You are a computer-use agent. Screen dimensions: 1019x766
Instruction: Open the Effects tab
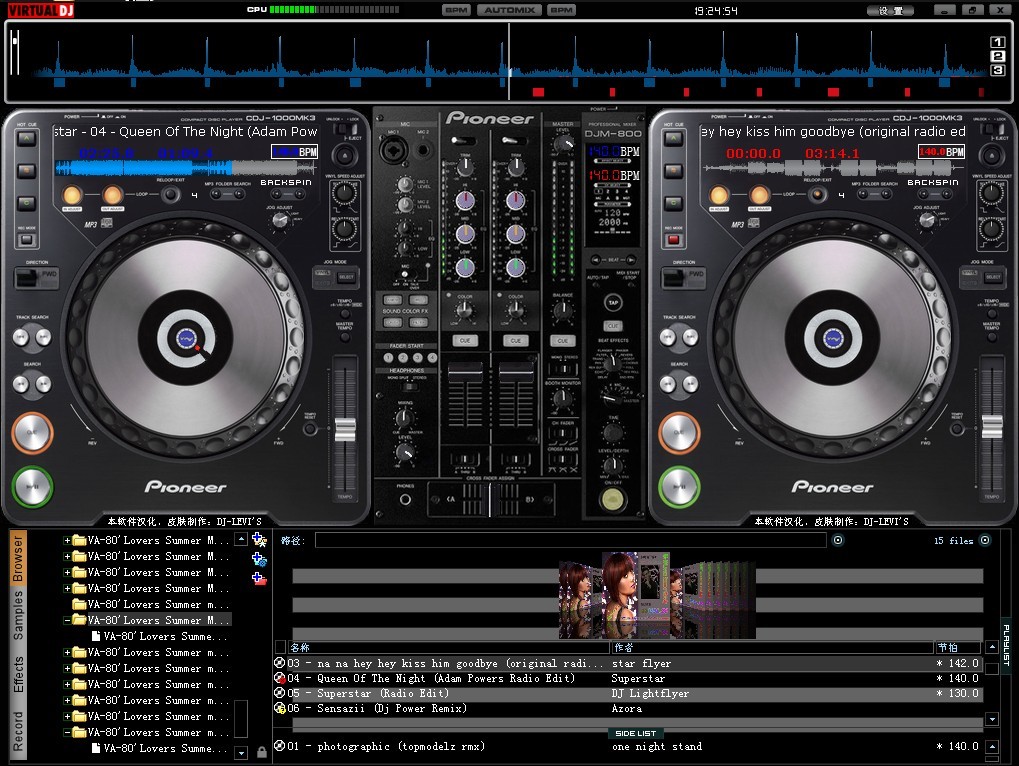(18, 675)
